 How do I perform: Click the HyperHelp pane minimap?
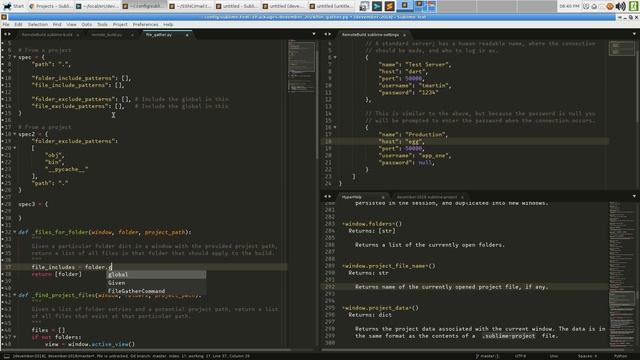tap(621, 275)
